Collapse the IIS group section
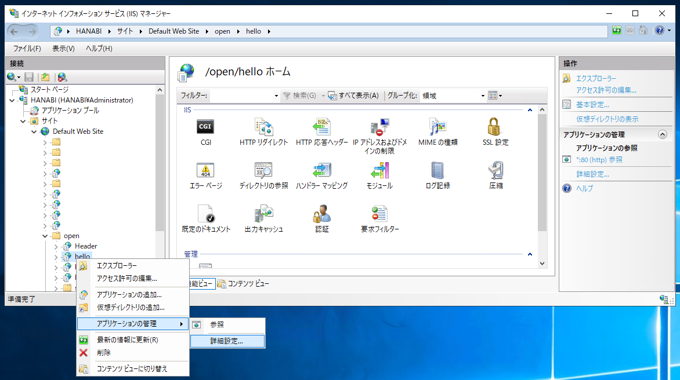The image size is (680, 380). pos(530,110)
